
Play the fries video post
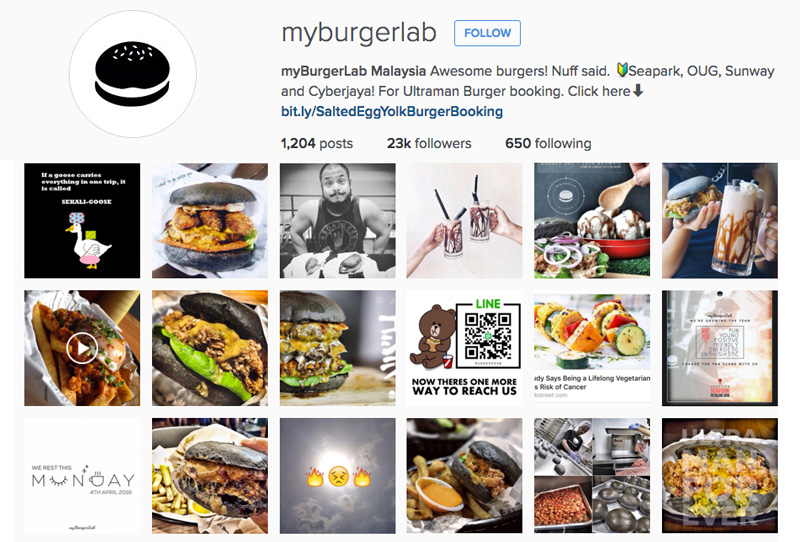pyautogui.click(x=82, y=348)
